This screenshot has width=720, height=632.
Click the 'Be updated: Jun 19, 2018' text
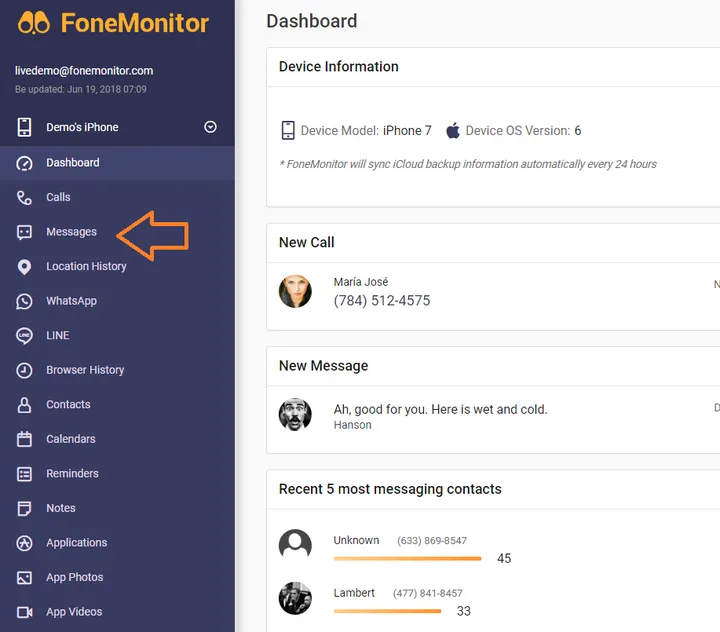point(81,89)
